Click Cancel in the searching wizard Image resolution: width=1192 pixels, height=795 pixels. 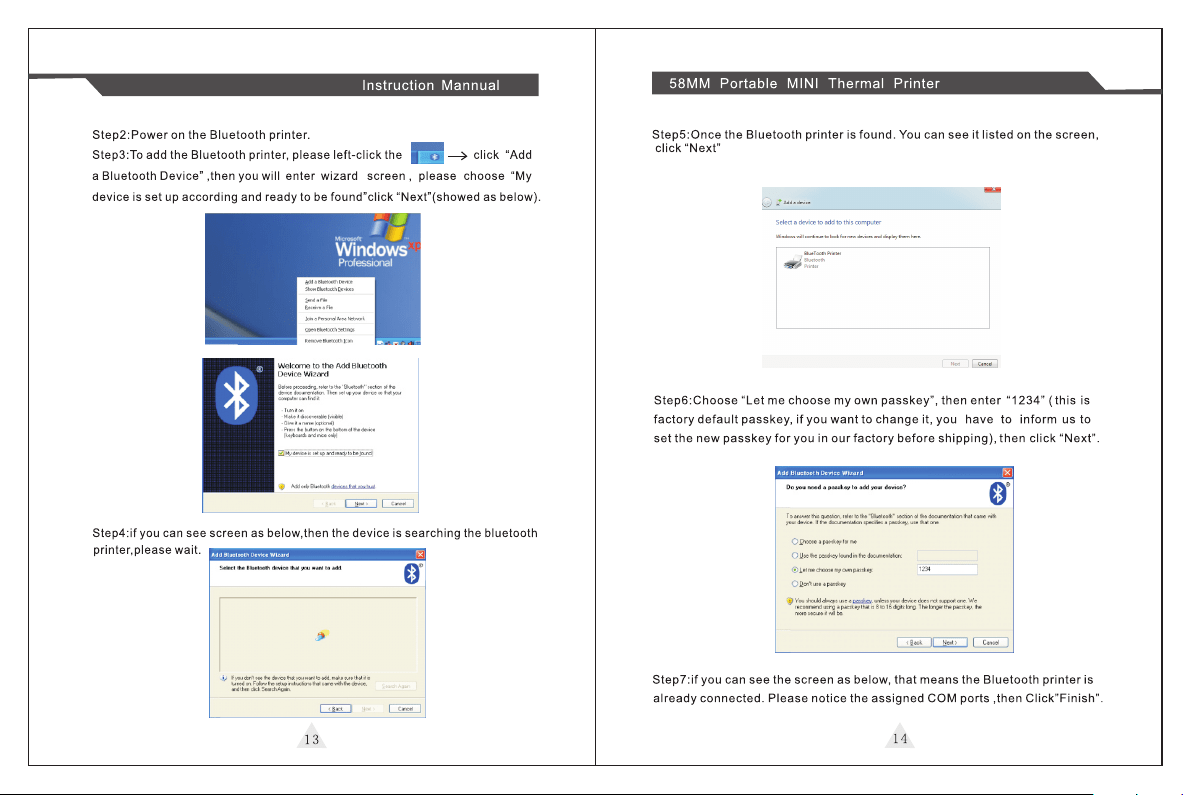click(x=404, y=708)
